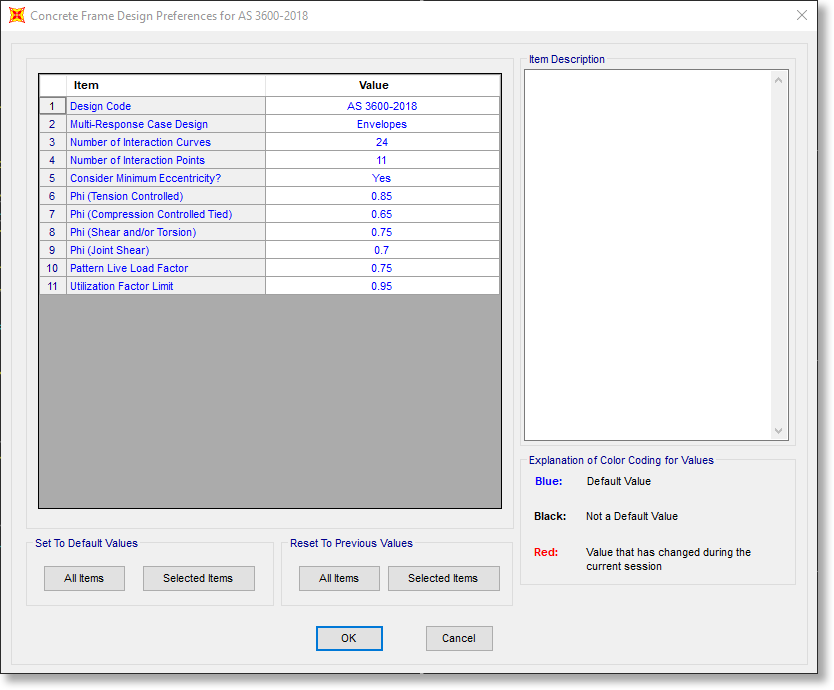This screenshot has width=834, height=690.
Task: Click Selected Items under Reset To Previous Values
Action: (443, 578)
